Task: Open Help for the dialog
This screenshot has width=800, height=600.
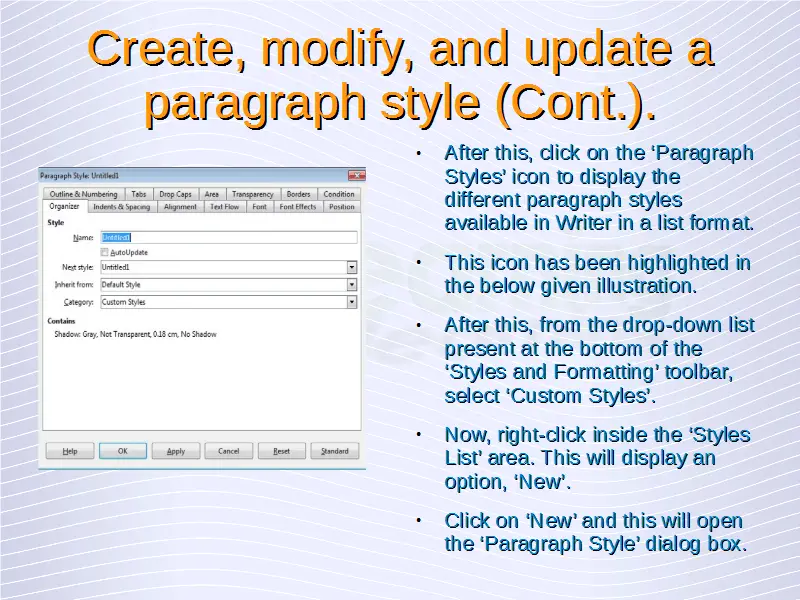Action: [70, 451]
